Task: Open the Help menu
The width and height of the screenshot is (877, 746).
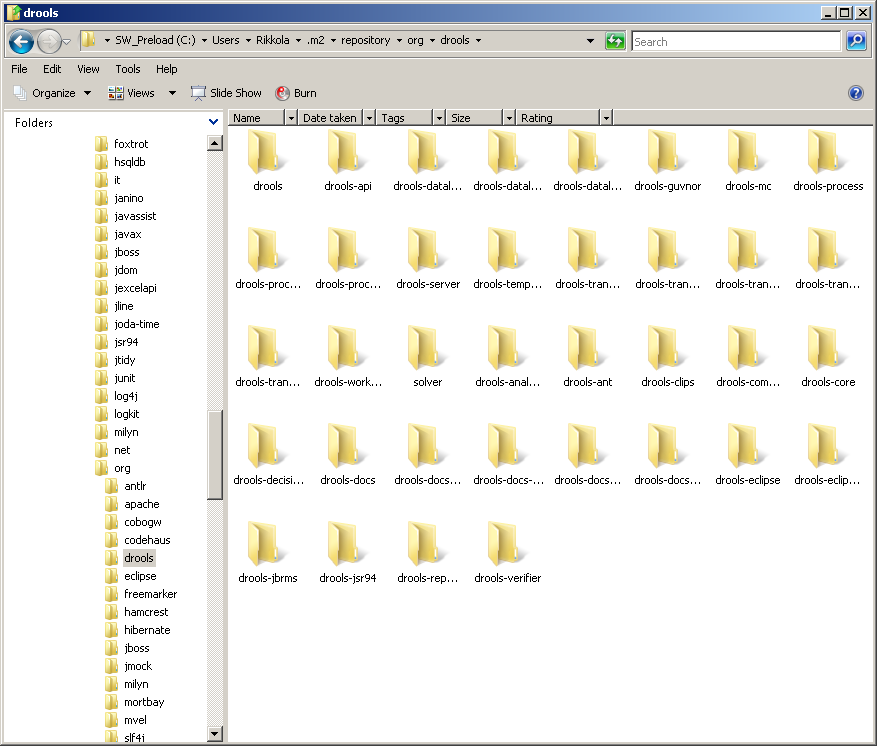Action: pos(167,69)
